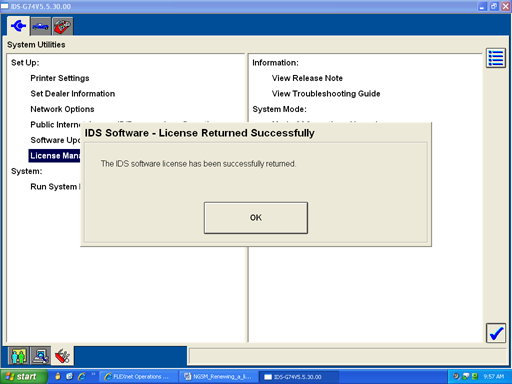The image size is (512, 384).
Task: Switch to NGSM_Renewing taskbar document
Action: [218, 377]
